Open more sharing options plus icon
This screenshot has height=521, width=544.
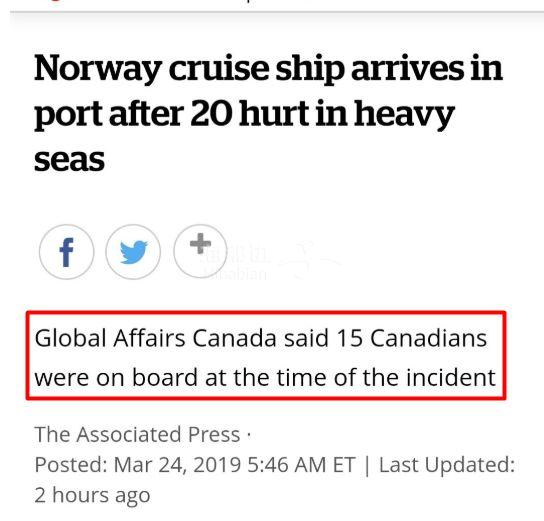pyautogui.click(x=200, y=250)
